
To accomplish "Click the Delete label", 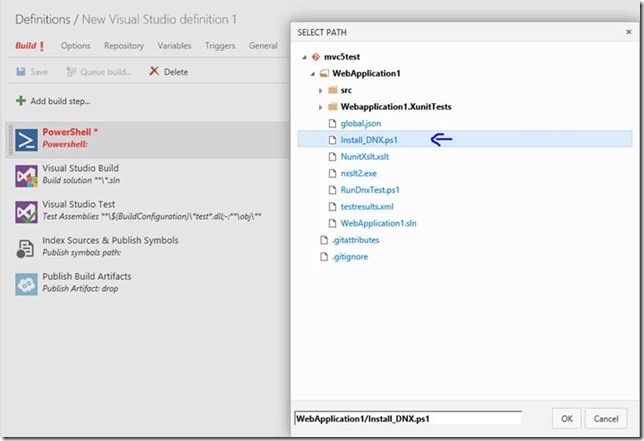I will point(176,72).
